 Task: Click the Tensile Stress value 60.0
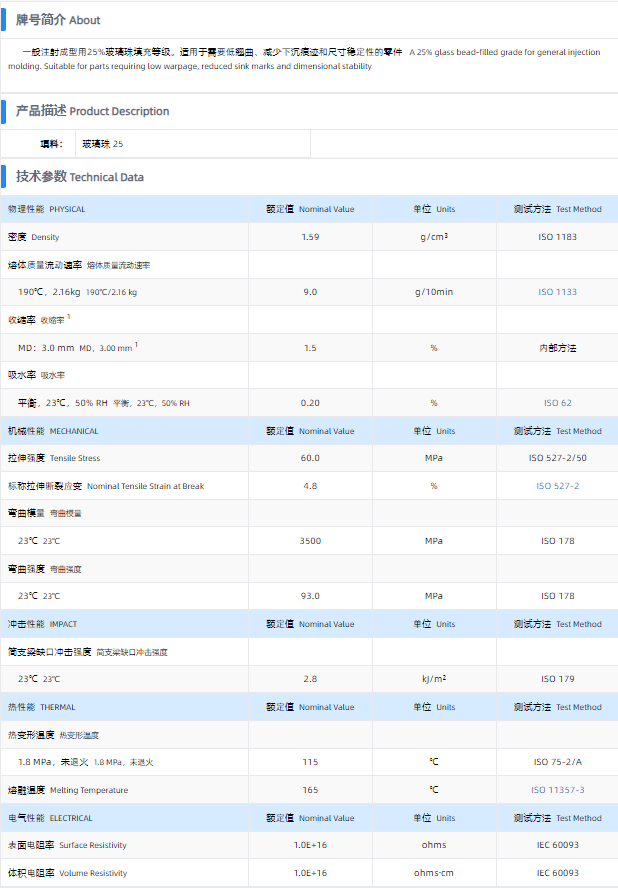coord(310,458)
